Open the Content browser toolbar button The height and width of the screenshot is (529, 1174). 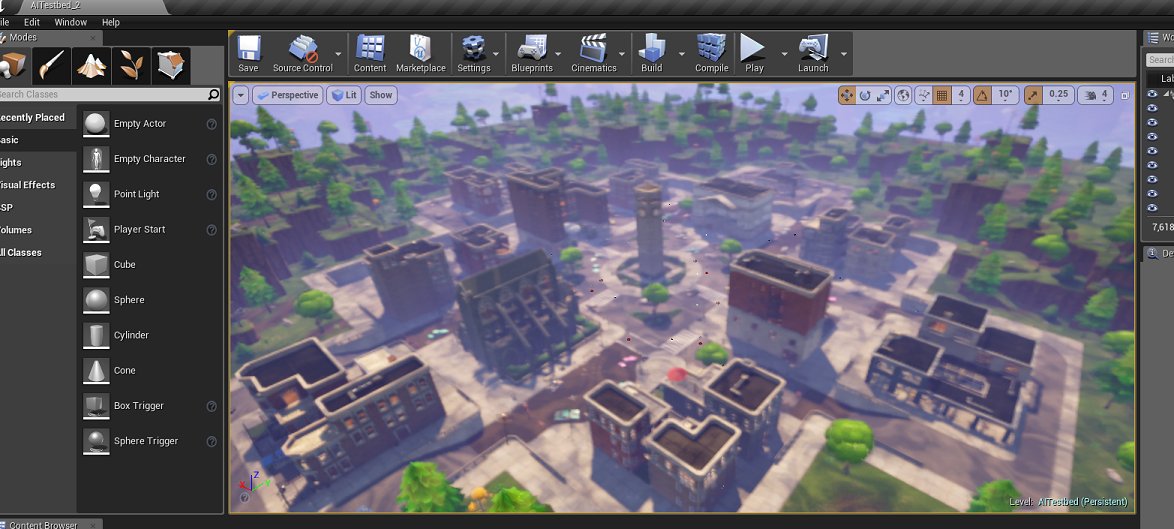[x=370, y=53]
